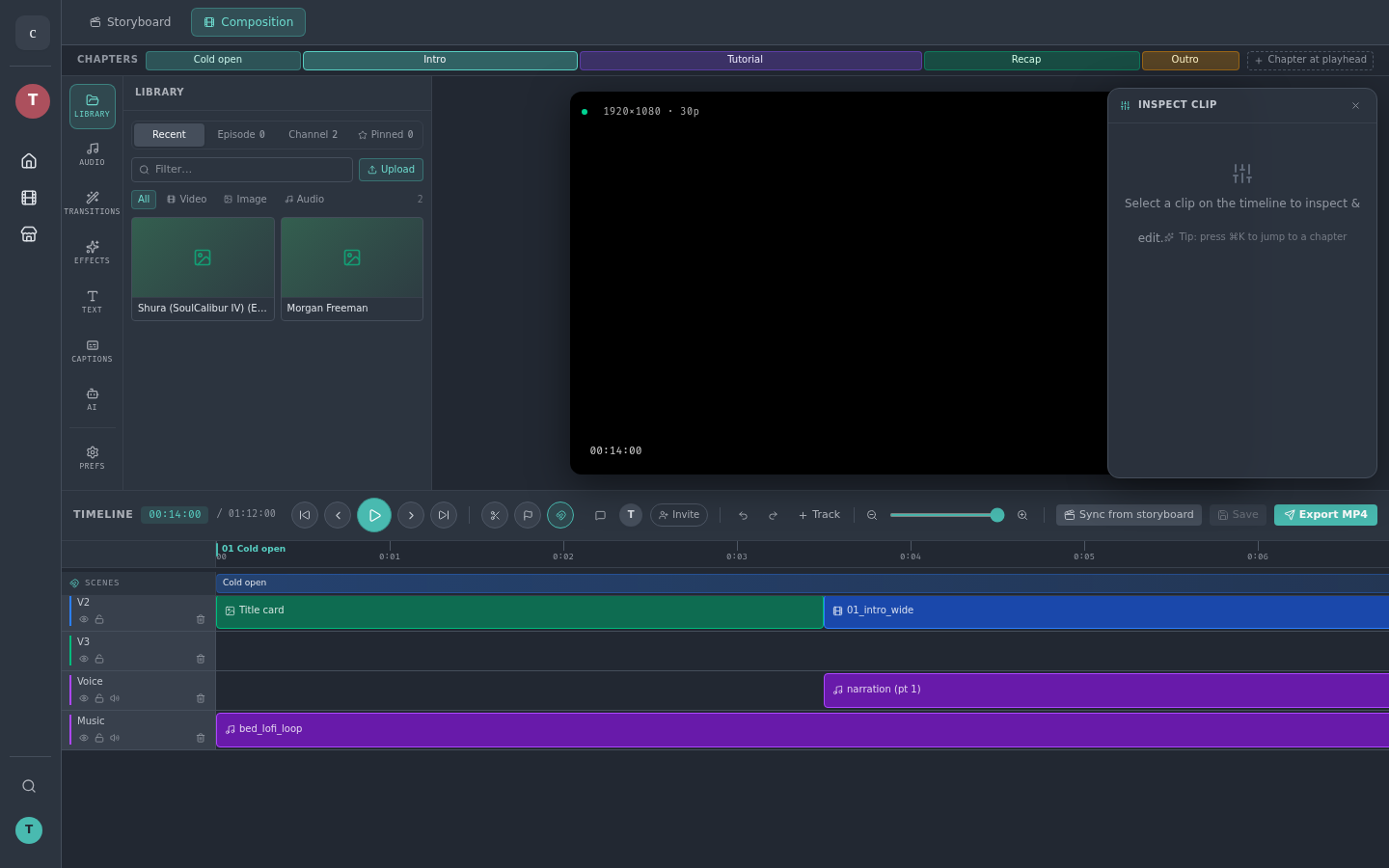
Task: Open the AI assistant panel
Action: coord(93,399)
